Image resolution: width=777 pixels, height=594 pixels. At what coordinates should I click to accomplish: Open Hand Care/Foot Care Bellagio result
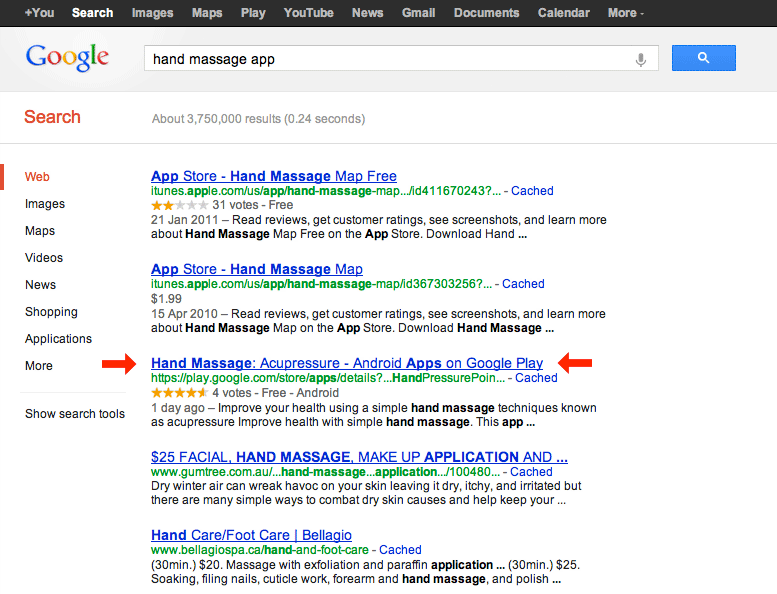[x=251, y=535]
